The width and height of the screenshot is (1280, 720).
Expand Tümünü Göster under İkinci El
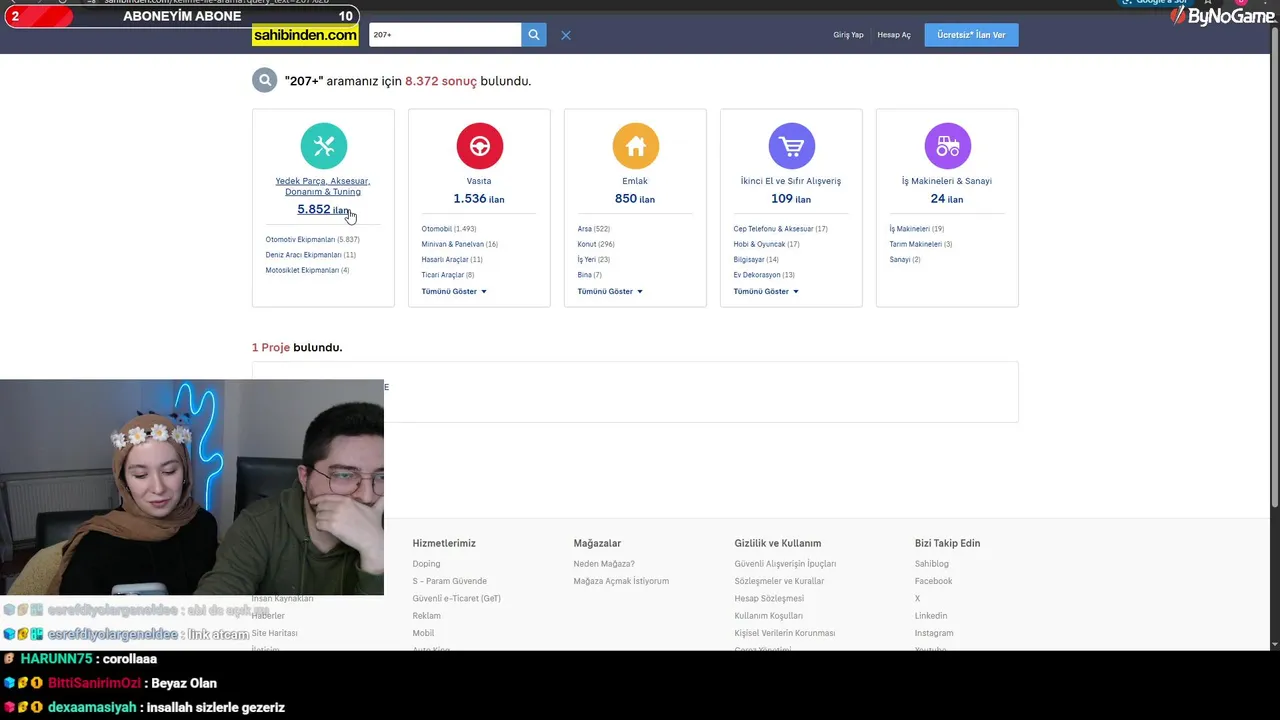[766, 291]
